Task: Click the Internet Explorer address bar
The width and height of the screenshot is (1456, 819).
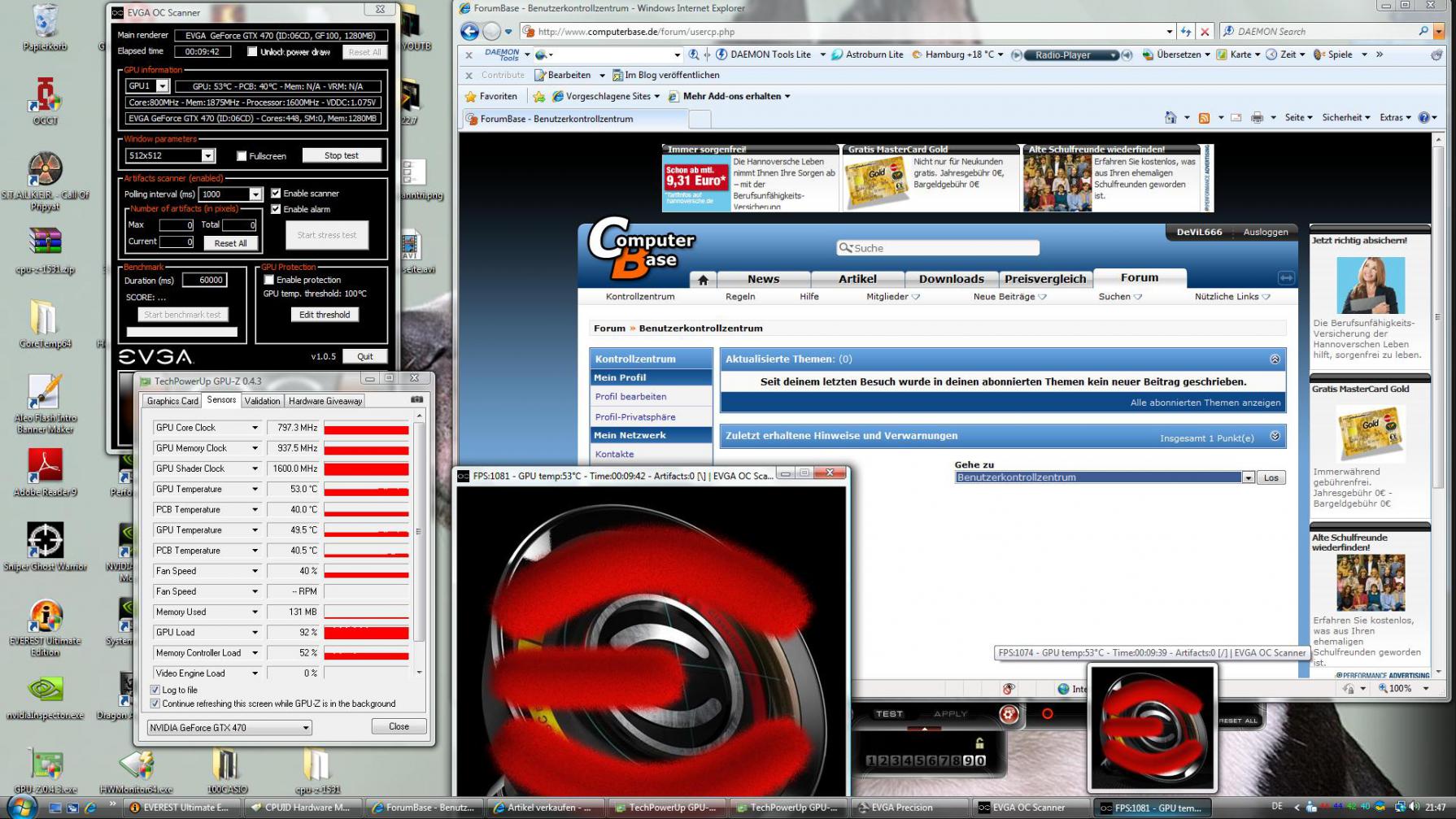Action: pyautogui.click(x=844, y=31)
